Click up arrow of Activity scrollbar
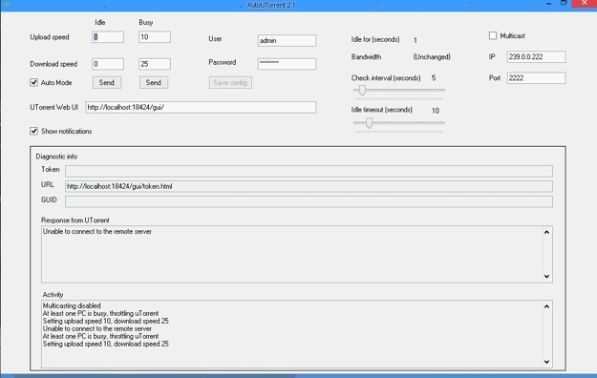 click(547, 306)
